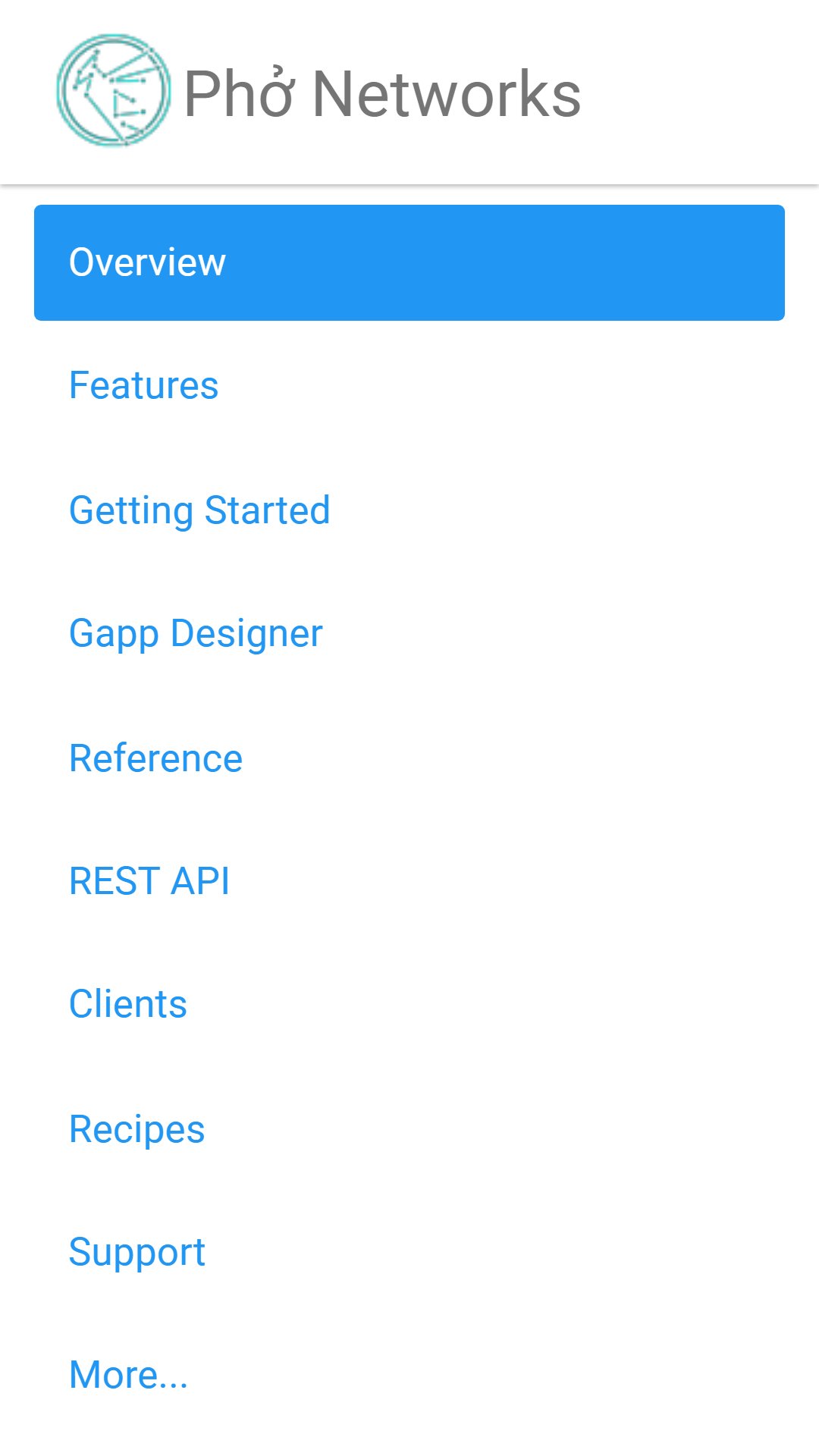Go to Getting Started section

pyautogui.click(x=409, y=510)
